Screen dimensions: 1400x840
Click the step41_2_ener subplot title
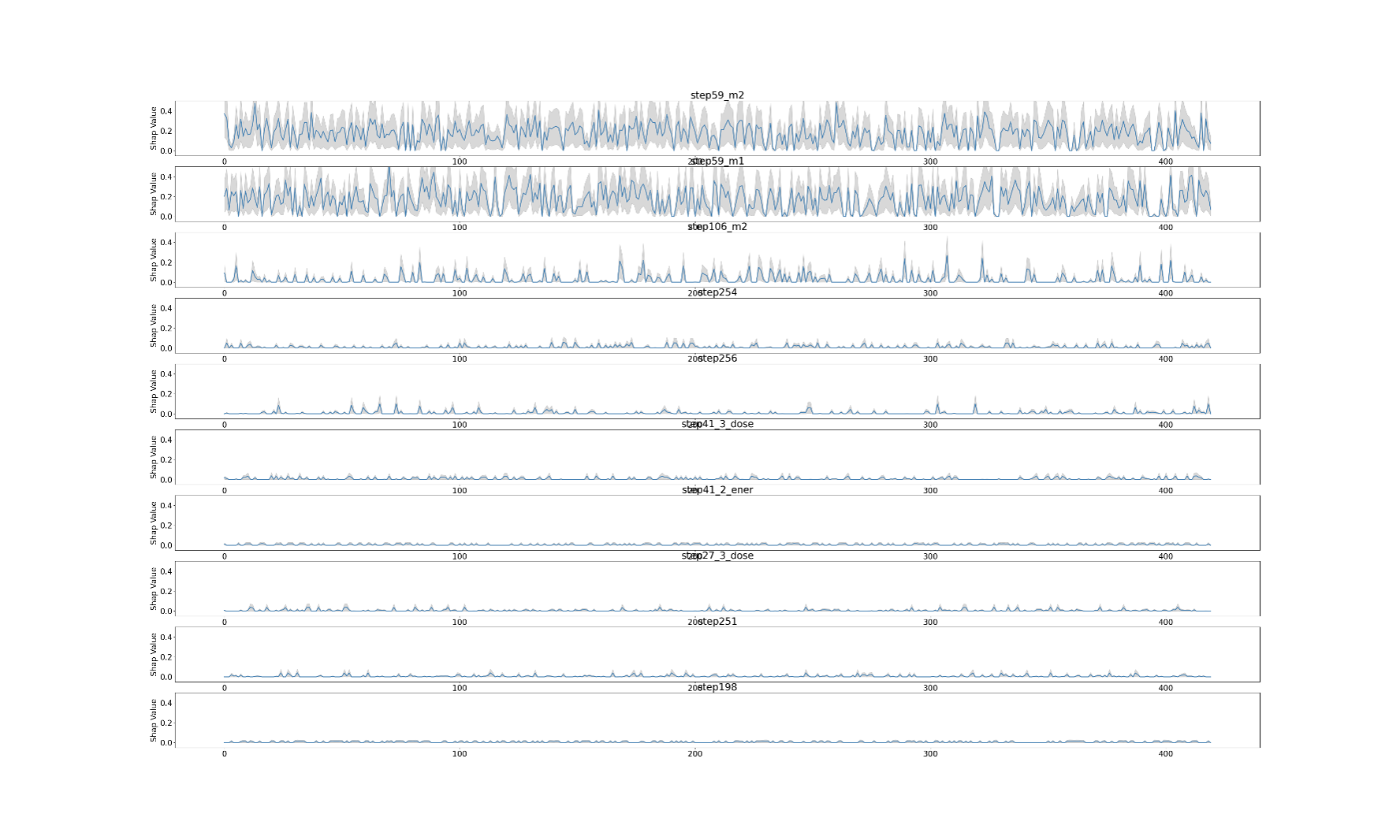coord(717,490)
